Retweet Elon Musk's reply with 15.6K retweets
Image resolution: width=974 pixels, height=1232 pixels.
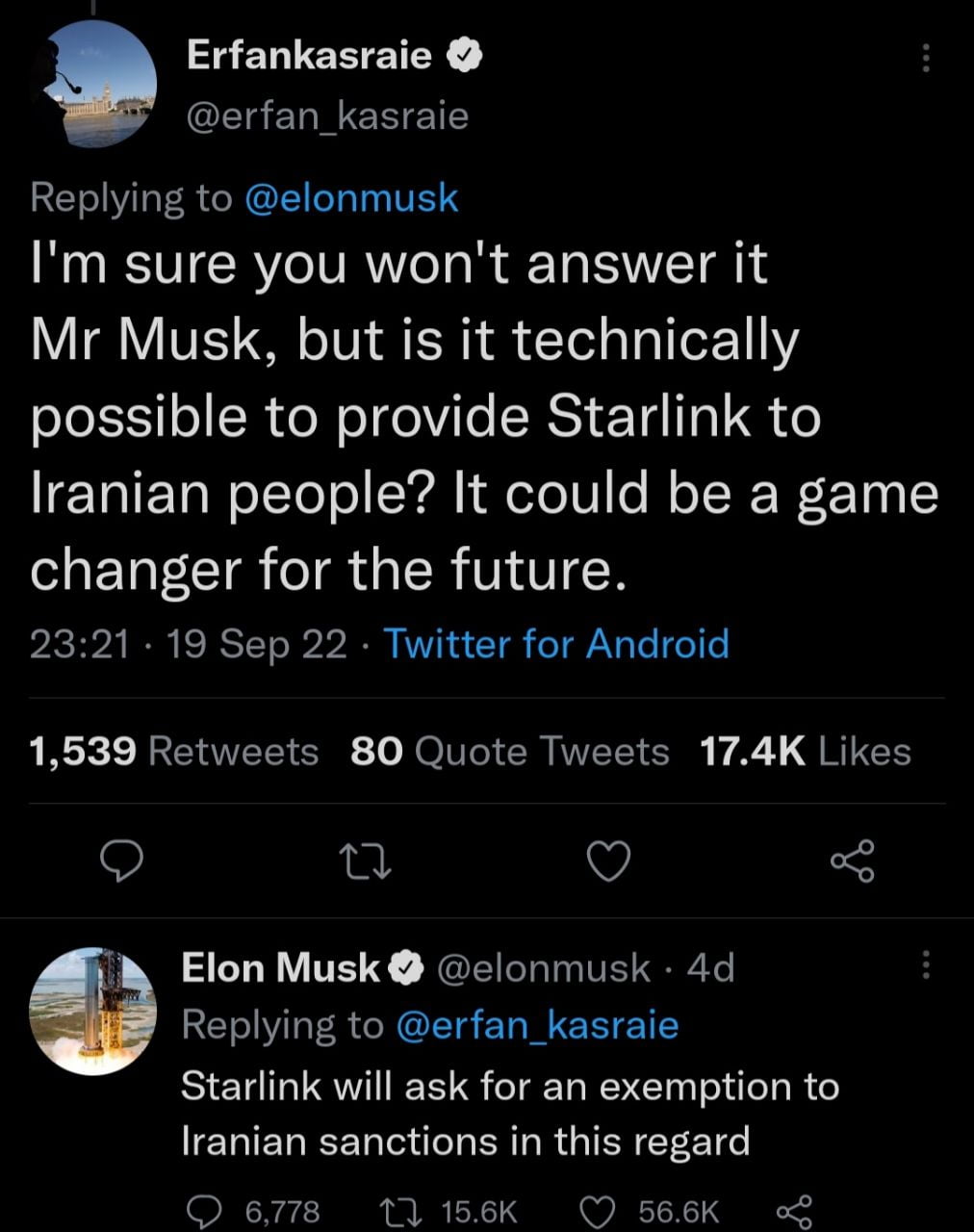pyautogui.click(x=399, y=1210)
